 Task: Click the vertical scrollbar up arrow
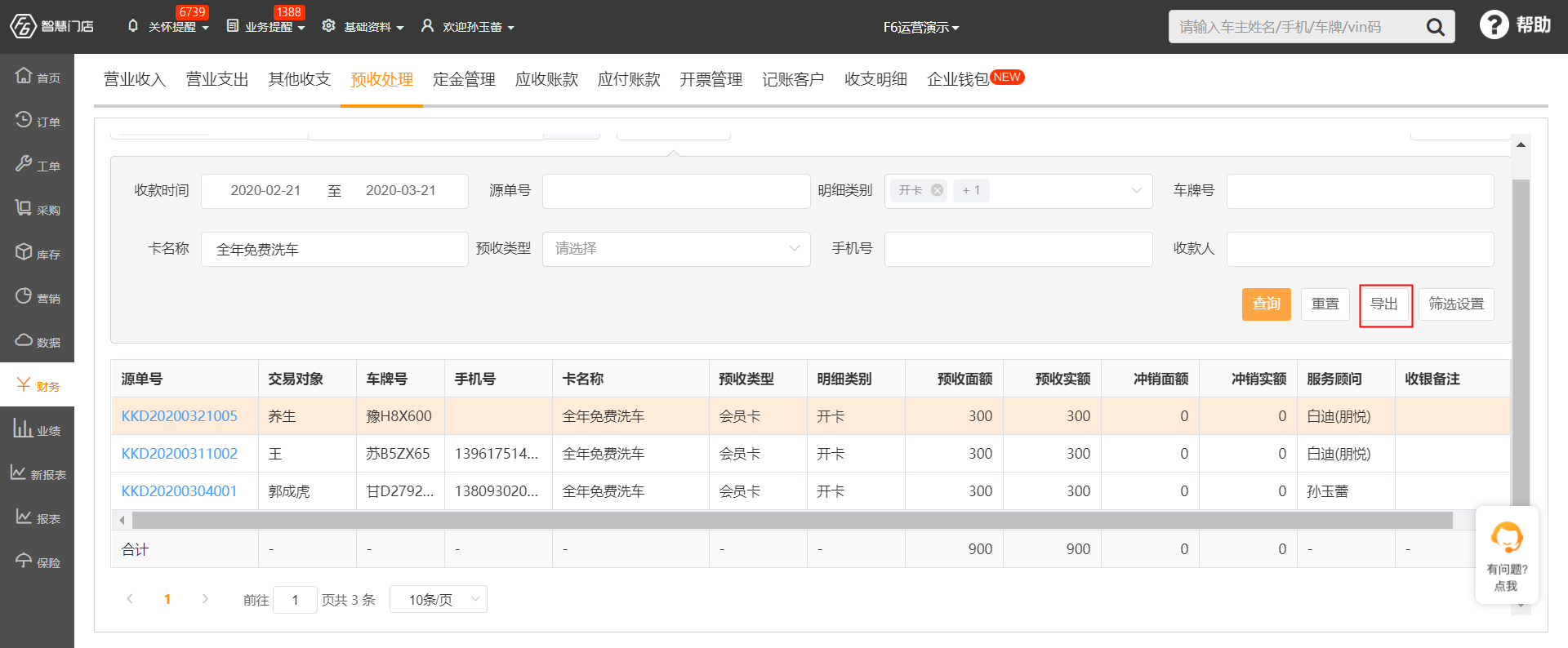click(1521, 144)
